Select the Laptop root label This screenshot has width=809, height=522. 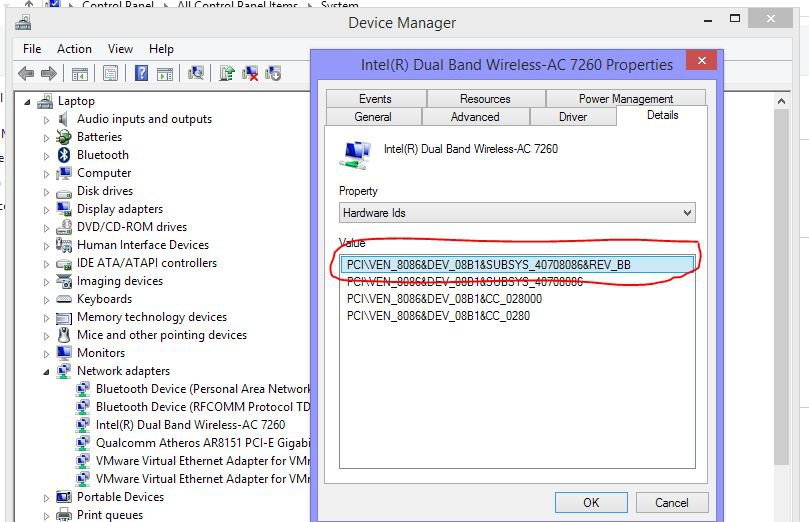pyautogui.click(x=76, y=101)
